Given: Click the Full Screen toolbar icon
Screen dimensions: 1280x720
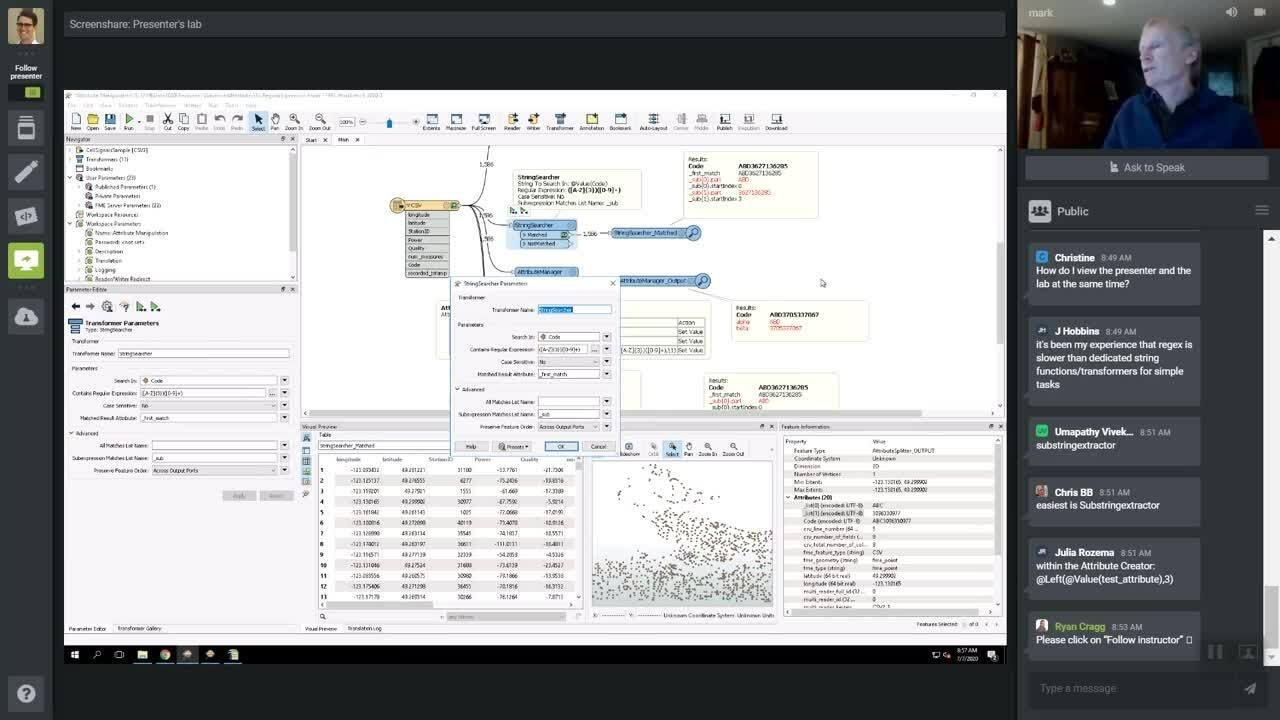Looking at the screenshot, I should (x=484, y=120).
